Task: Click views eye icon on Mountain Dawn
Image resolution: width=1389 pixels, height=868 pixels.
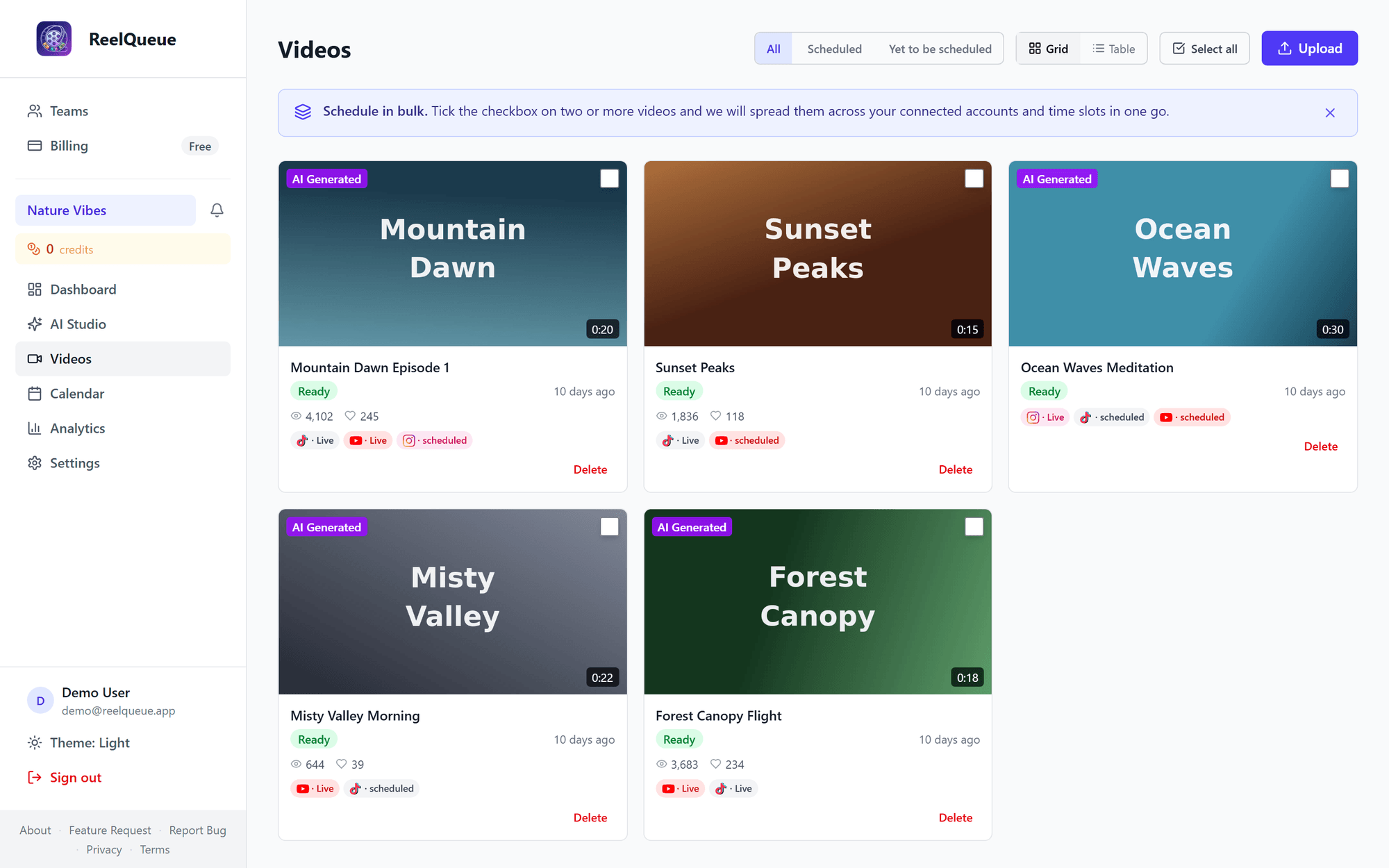Action: click(x=296, y=416)
